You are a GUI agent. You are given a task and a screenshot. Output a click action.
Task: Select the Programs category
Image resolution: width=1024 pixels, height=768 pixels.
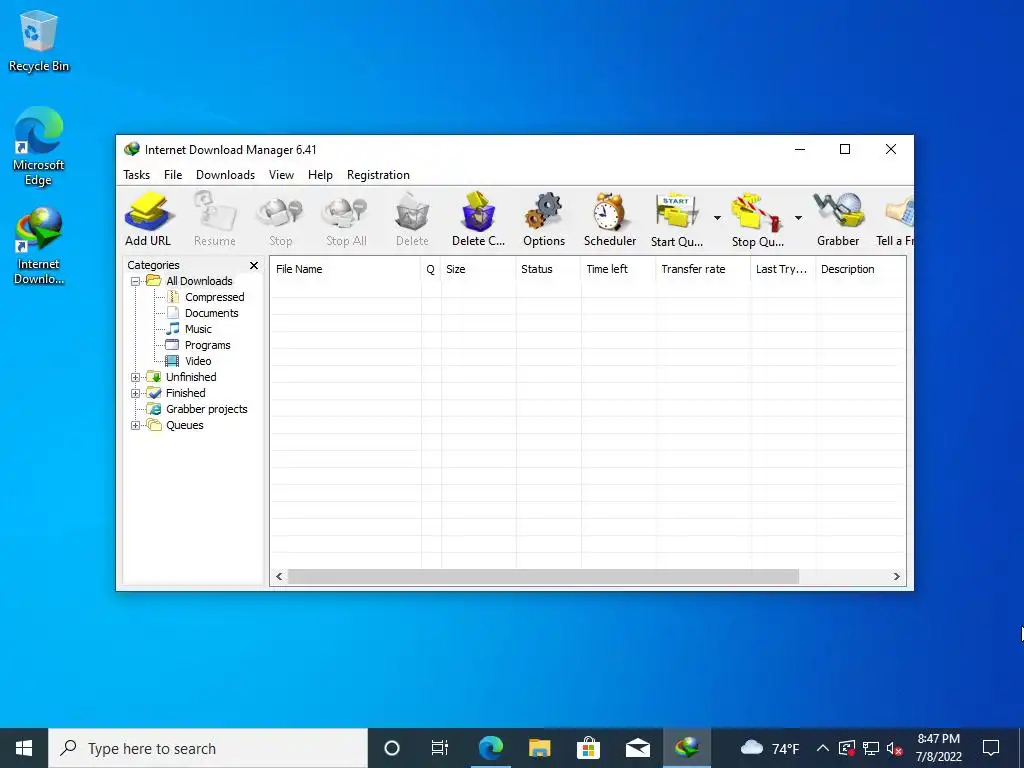point(207,345)
